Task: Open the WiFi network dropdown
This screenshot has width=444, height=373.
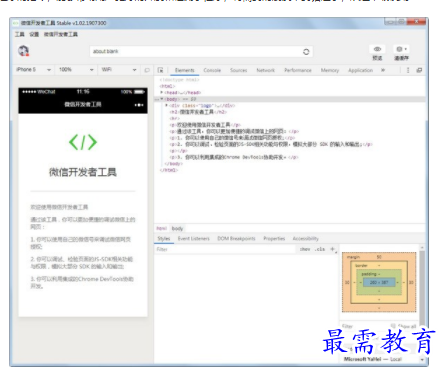Action: [119, 70]
